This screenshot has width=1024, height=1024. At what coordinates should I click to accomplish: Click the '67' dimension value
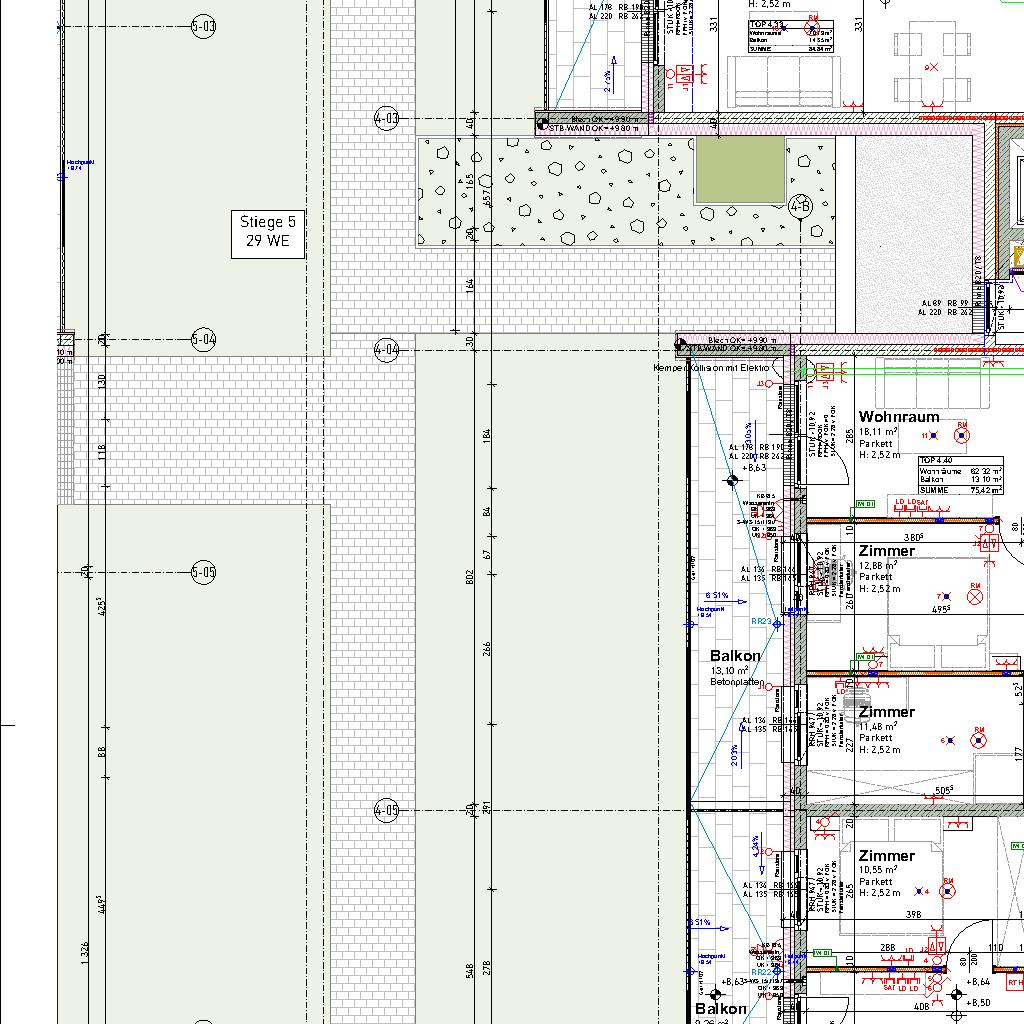point(487,554)
